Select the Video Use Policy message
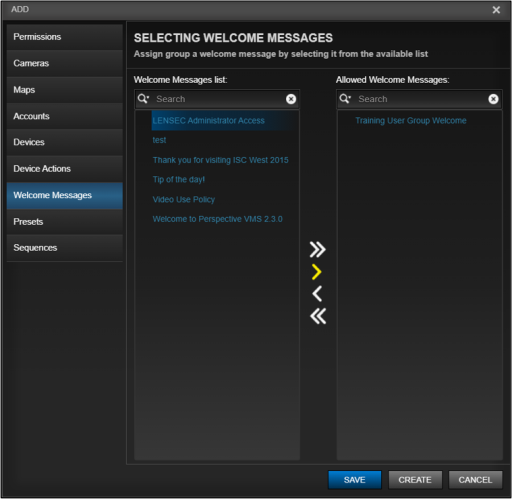Screen dimensions: 512x499 pyautogui.click(x=184, y=199)
